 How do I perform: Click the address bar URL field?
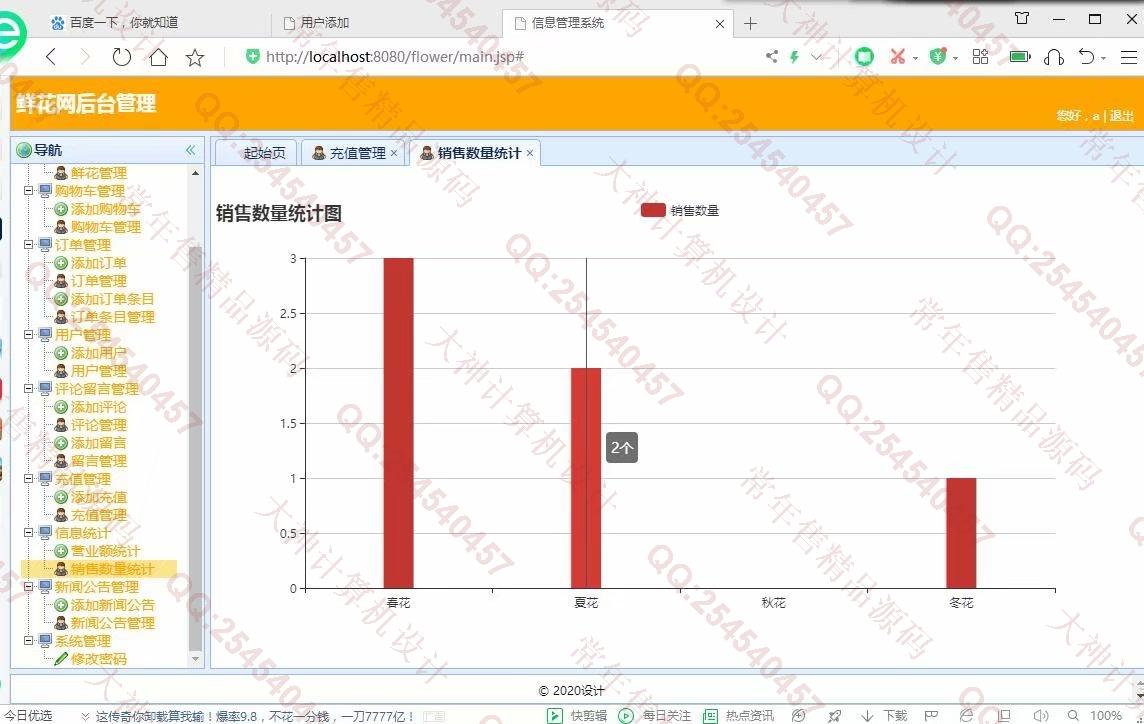pos(394,56)
